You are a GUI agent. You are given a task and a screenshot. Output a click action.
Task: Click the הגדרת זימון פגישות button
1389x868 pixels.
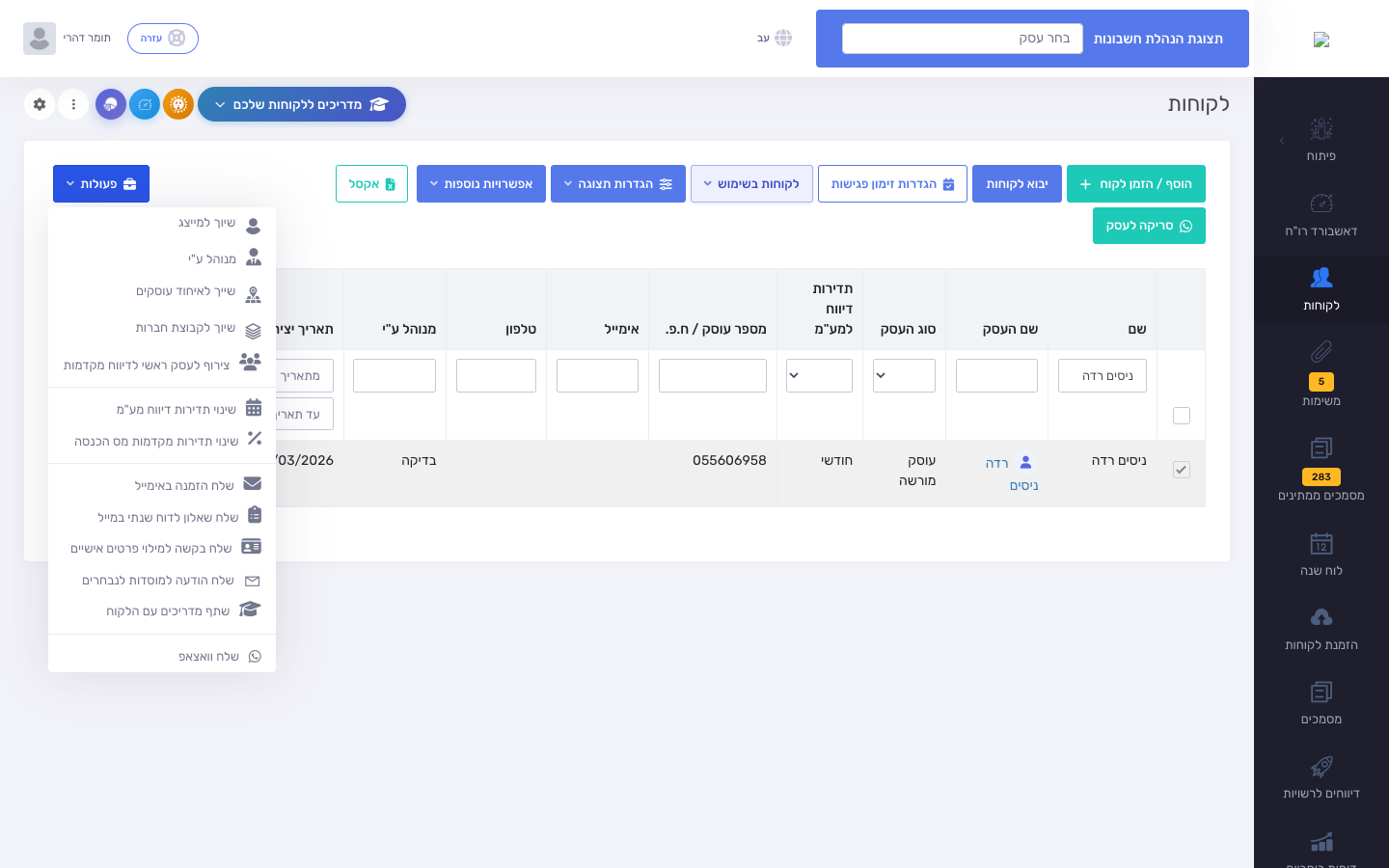pyautogui.click(x=892, y=184)
